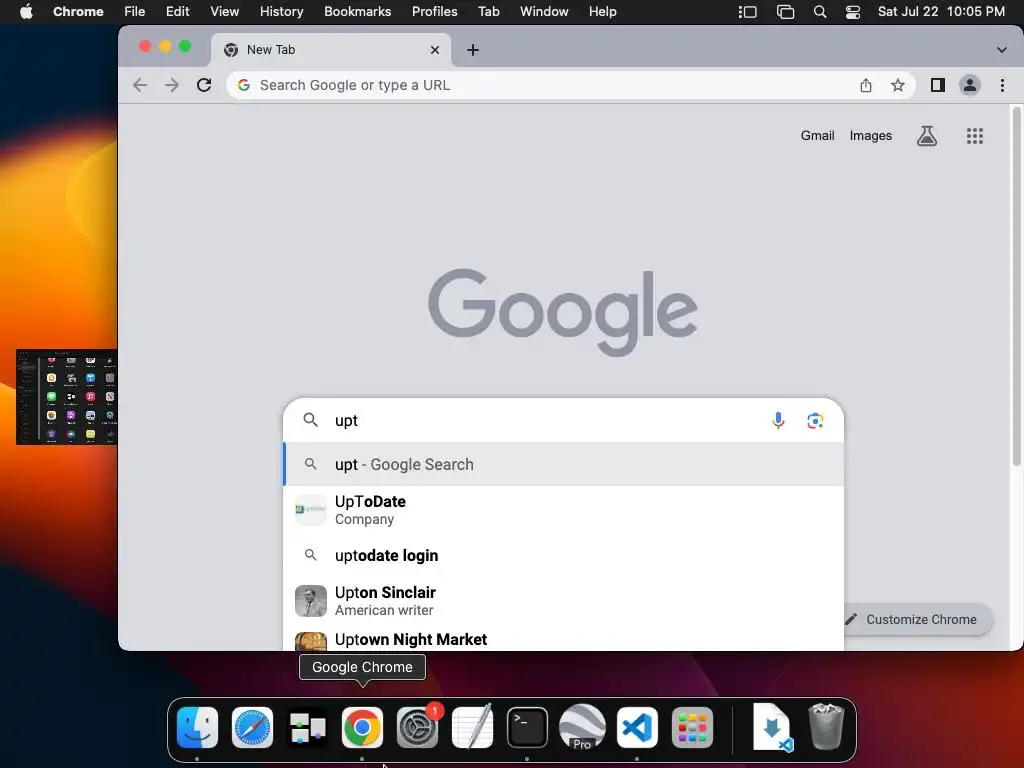Open the Trash in Dock

826,727
